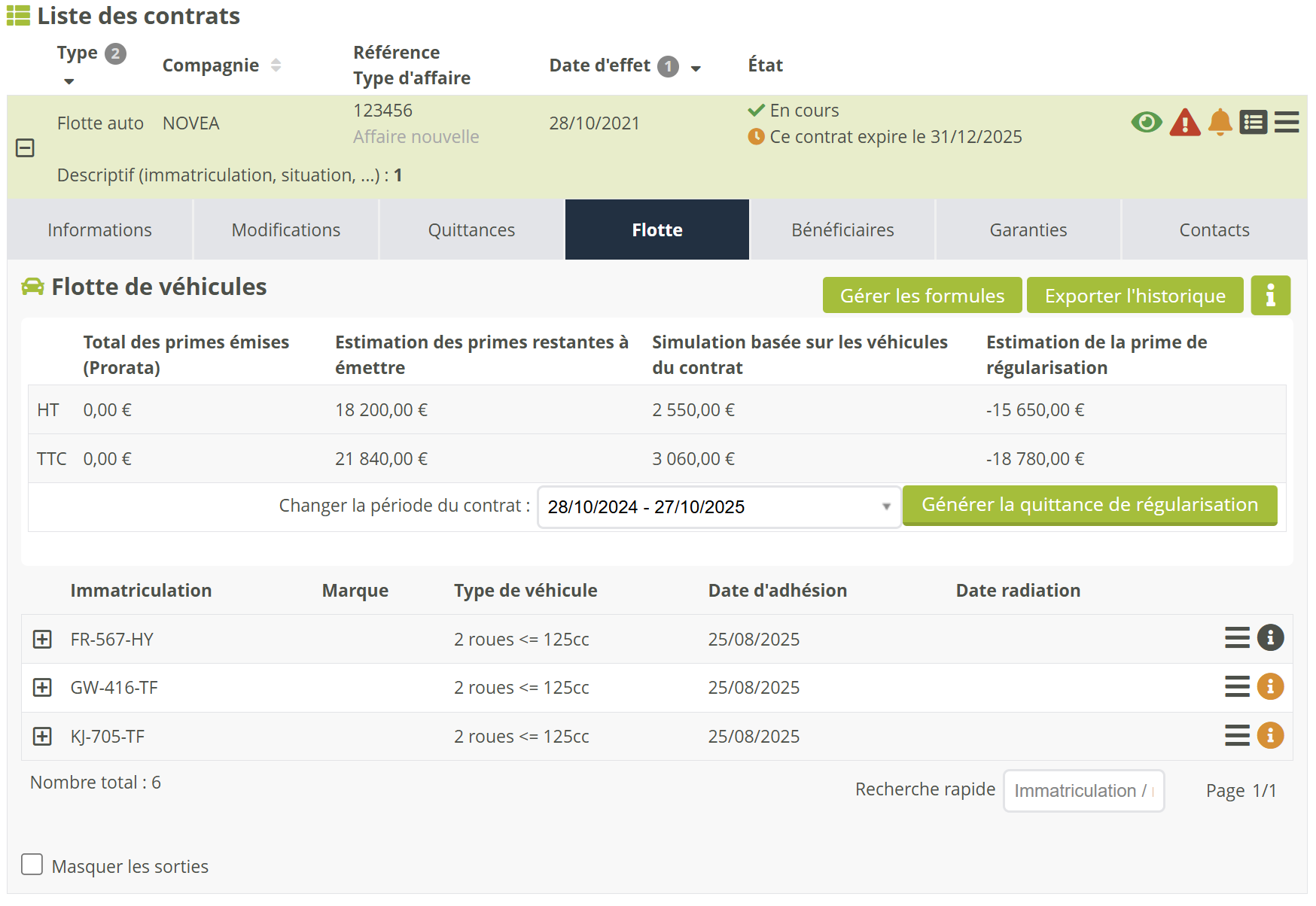
Task: Check the Masquer les sorties checkbox
Action: 32,865
